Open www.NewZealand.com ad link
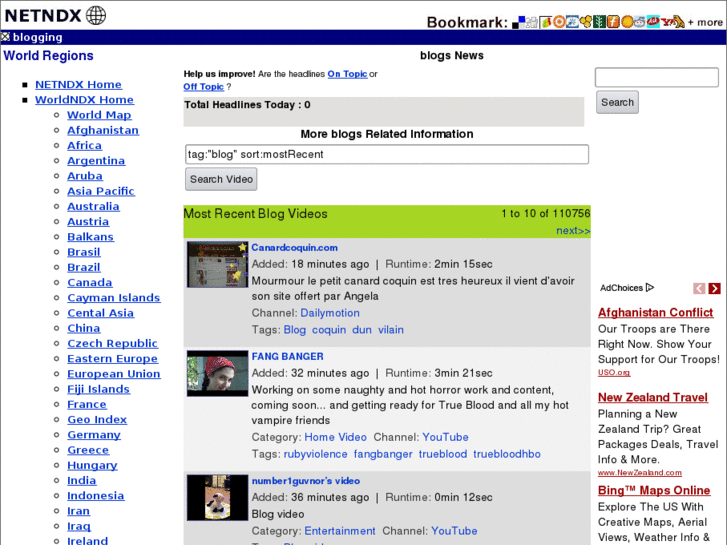The width and height of the screenshot is (727, 545). coord(639,473)
